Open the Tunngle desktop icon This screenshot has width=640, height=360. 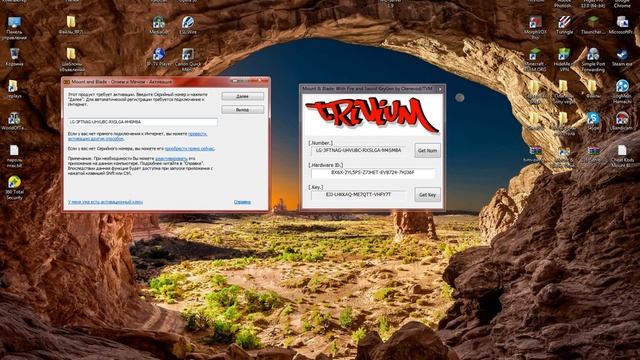pos(564,25)
